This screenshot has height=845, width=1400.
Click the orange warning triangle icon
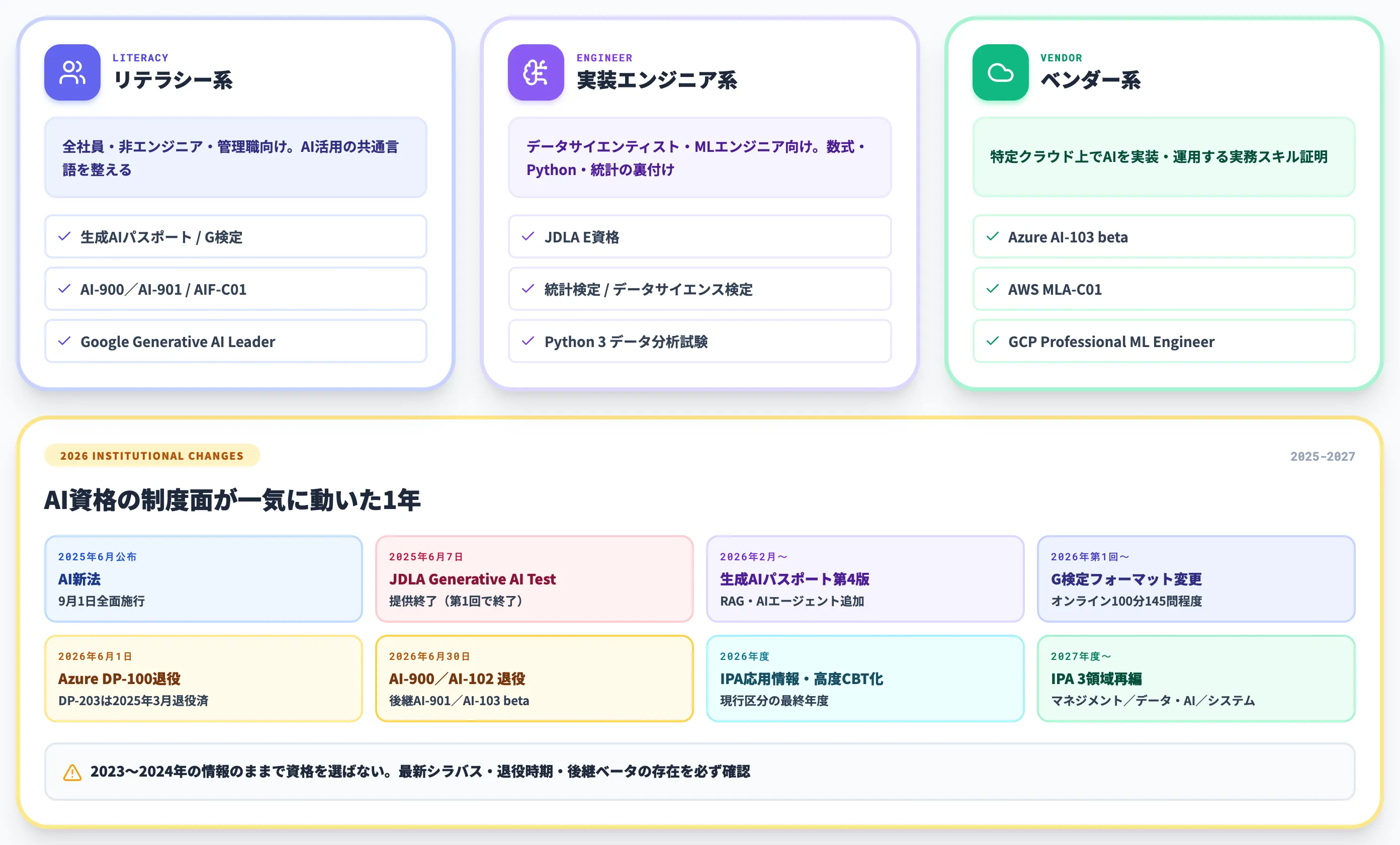pyautogui.click(x=72, y=772)
